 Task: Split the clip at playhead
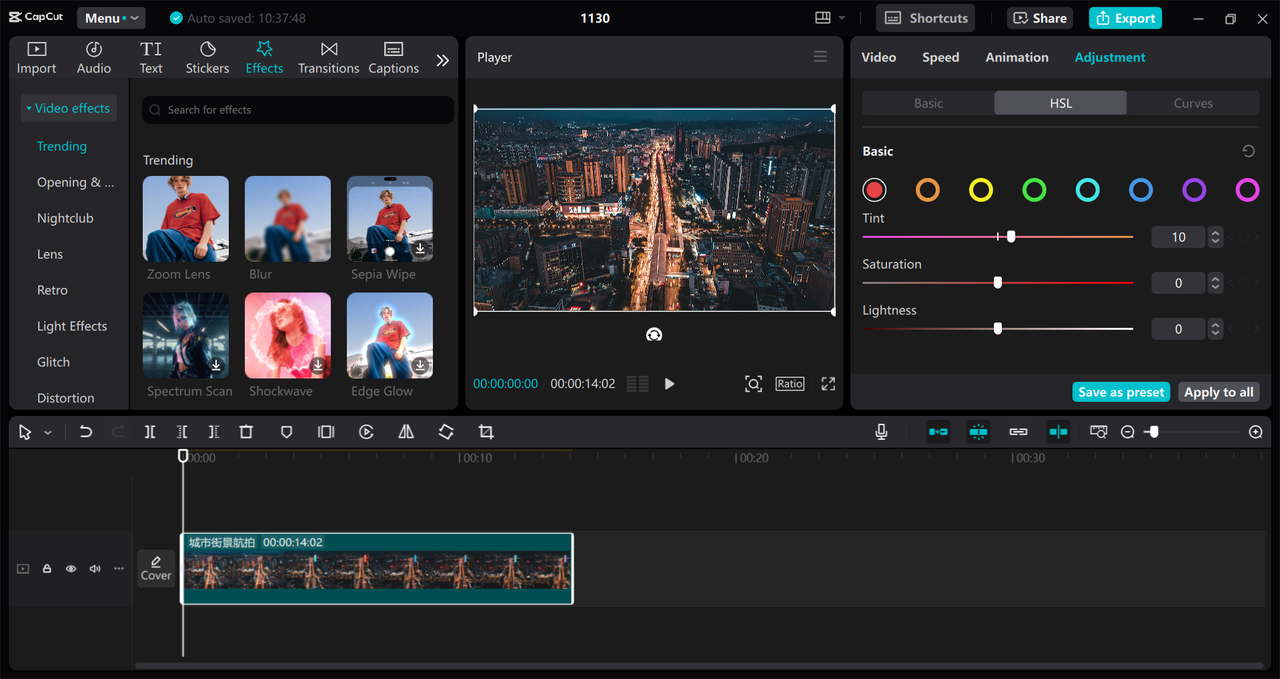149,432
